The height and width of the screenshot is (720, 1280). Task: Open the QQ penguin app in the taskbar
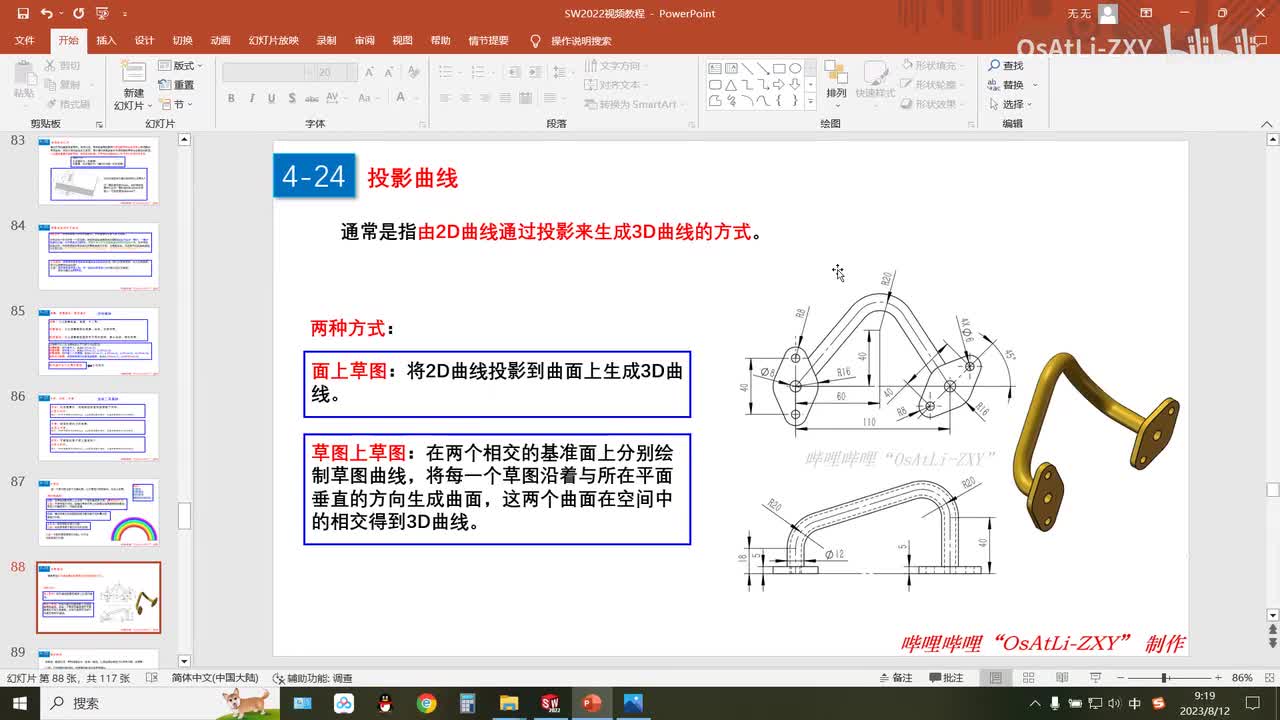pos(385,703)
